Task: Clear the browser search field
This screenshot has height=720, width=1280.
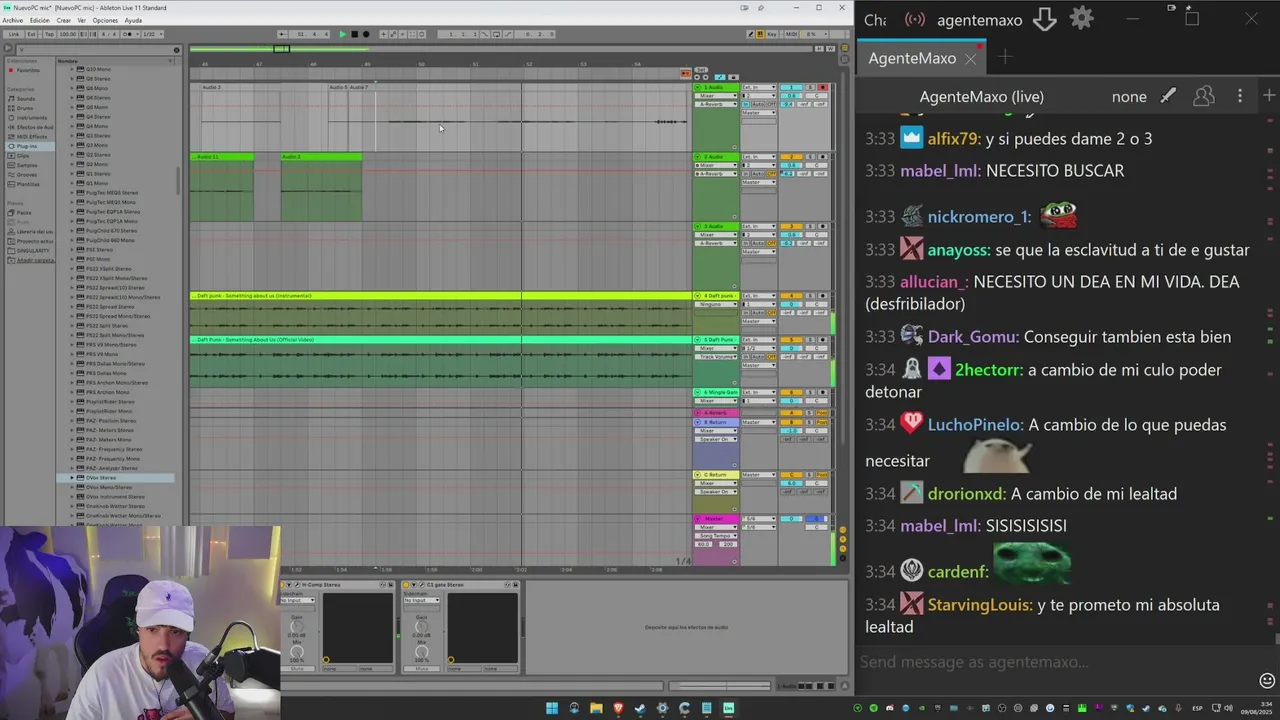Action: [x=176, y=50]
